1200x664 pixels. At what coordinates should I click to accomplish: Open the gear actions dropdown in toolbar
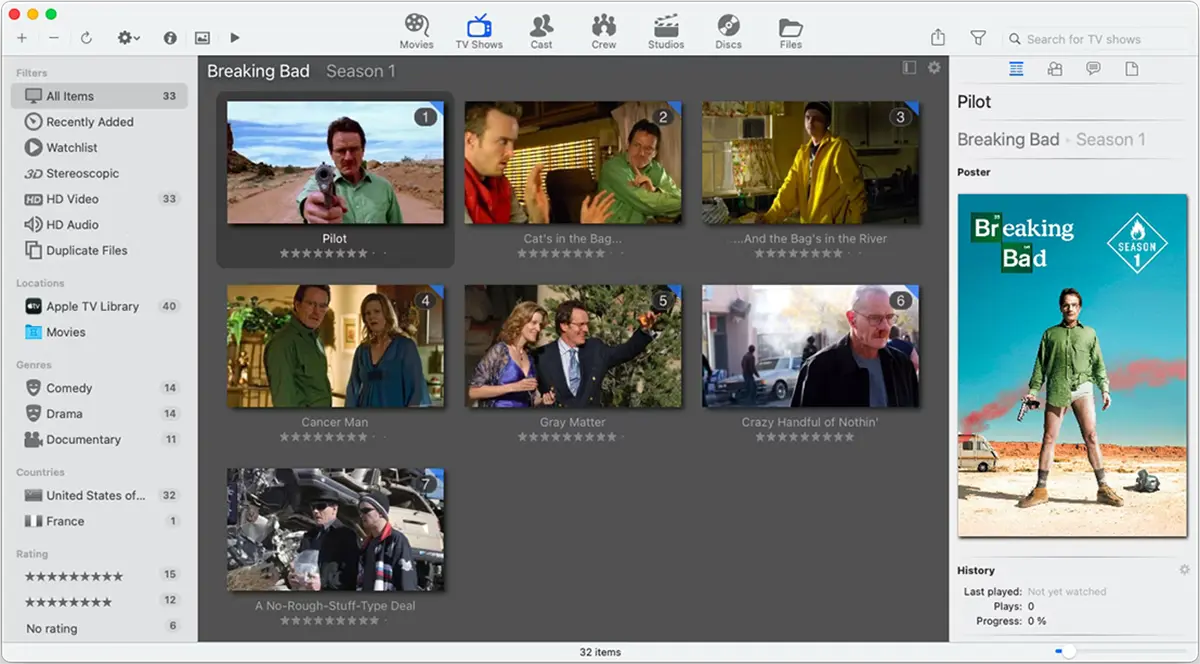(x=129, y=38)
